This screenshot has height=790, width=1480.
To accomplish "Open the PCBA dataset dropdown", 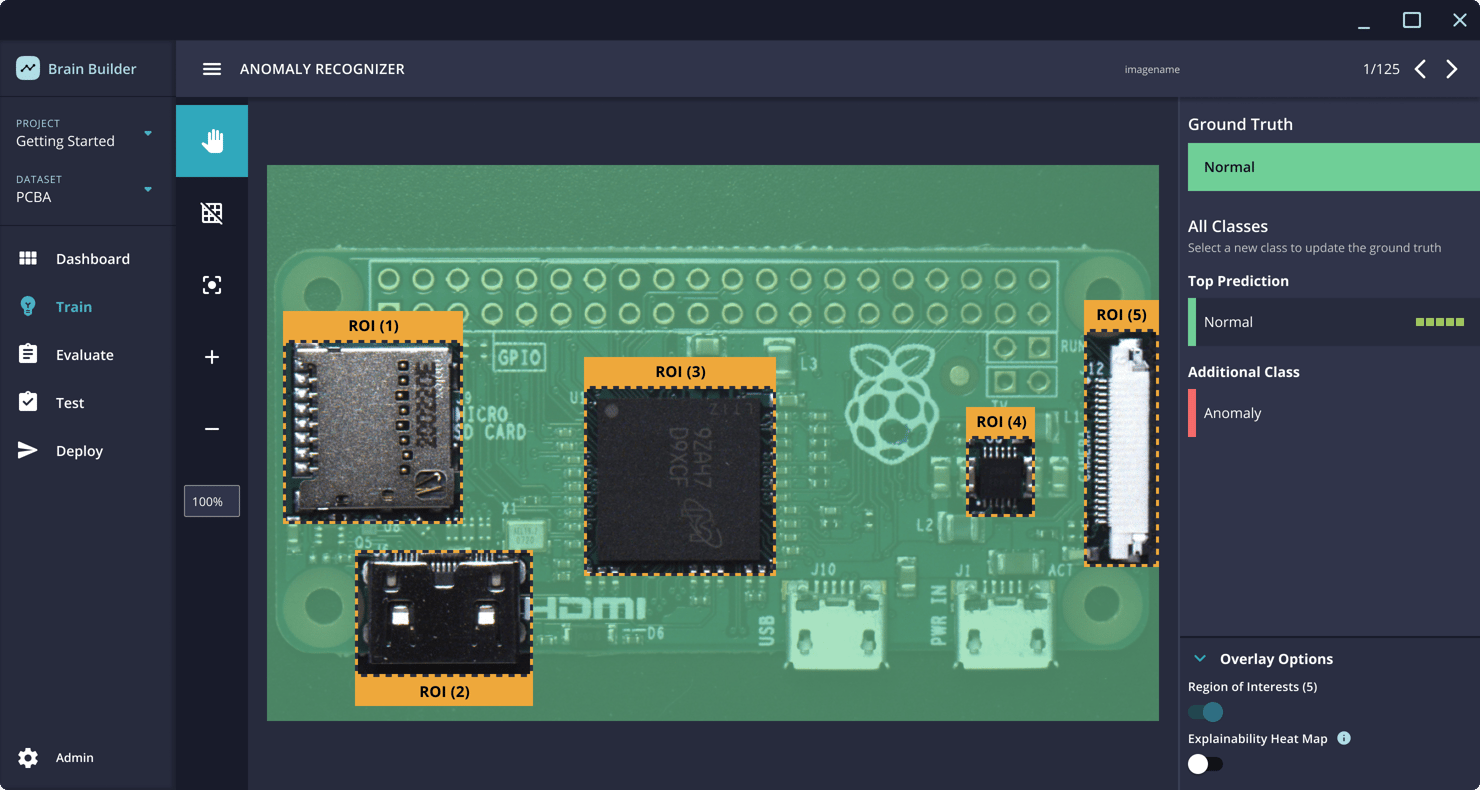I will point(147,189).
